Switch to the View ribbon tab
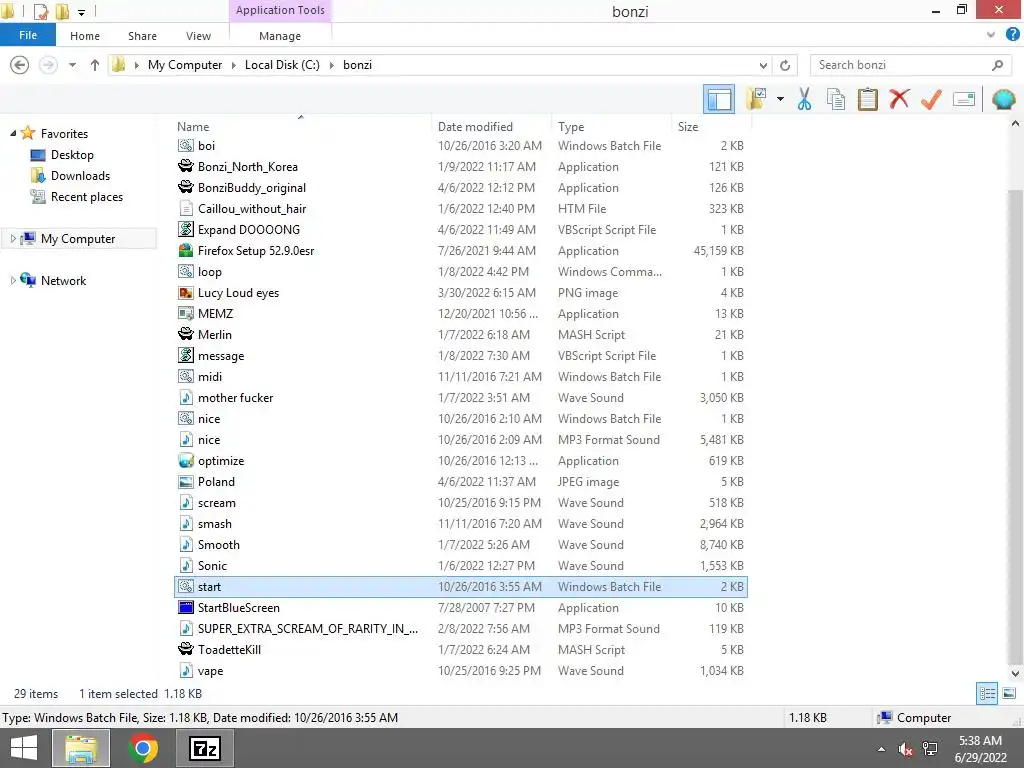The width and height of the screenshot is (1024, 768). tap(198, 36)
